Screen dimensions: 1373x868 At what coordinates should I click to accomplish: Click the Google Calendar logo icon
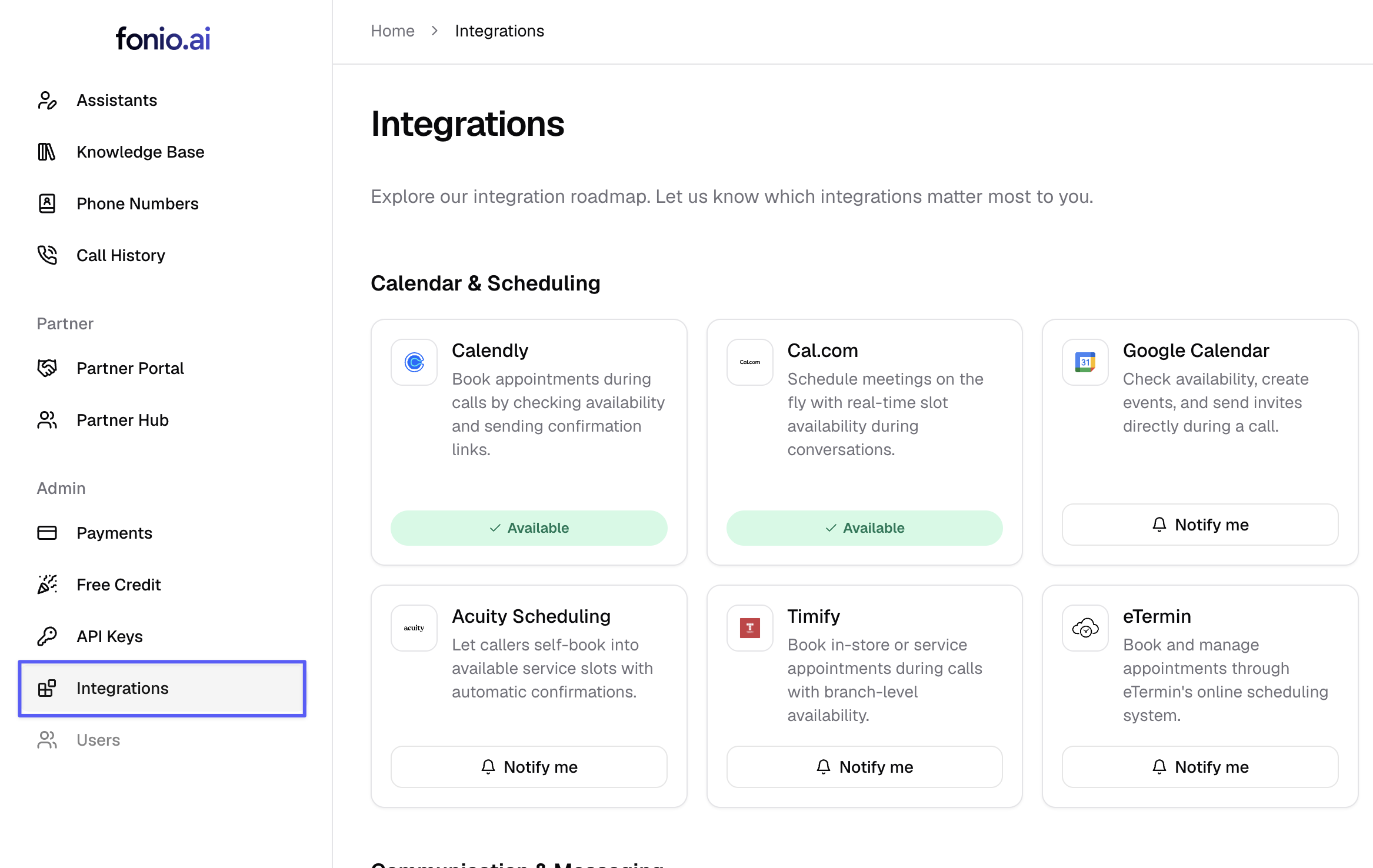[x=1085, y=362]
